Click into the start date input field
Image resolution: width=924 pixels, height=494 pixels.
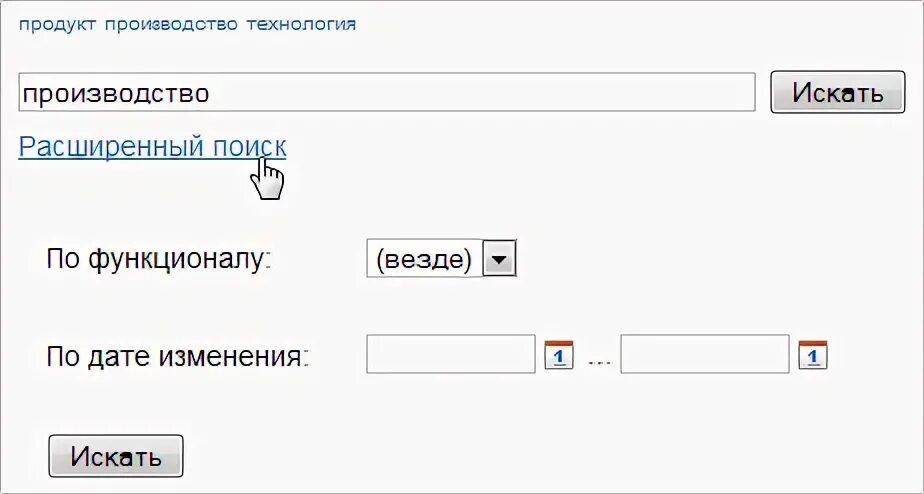[451, 354]
